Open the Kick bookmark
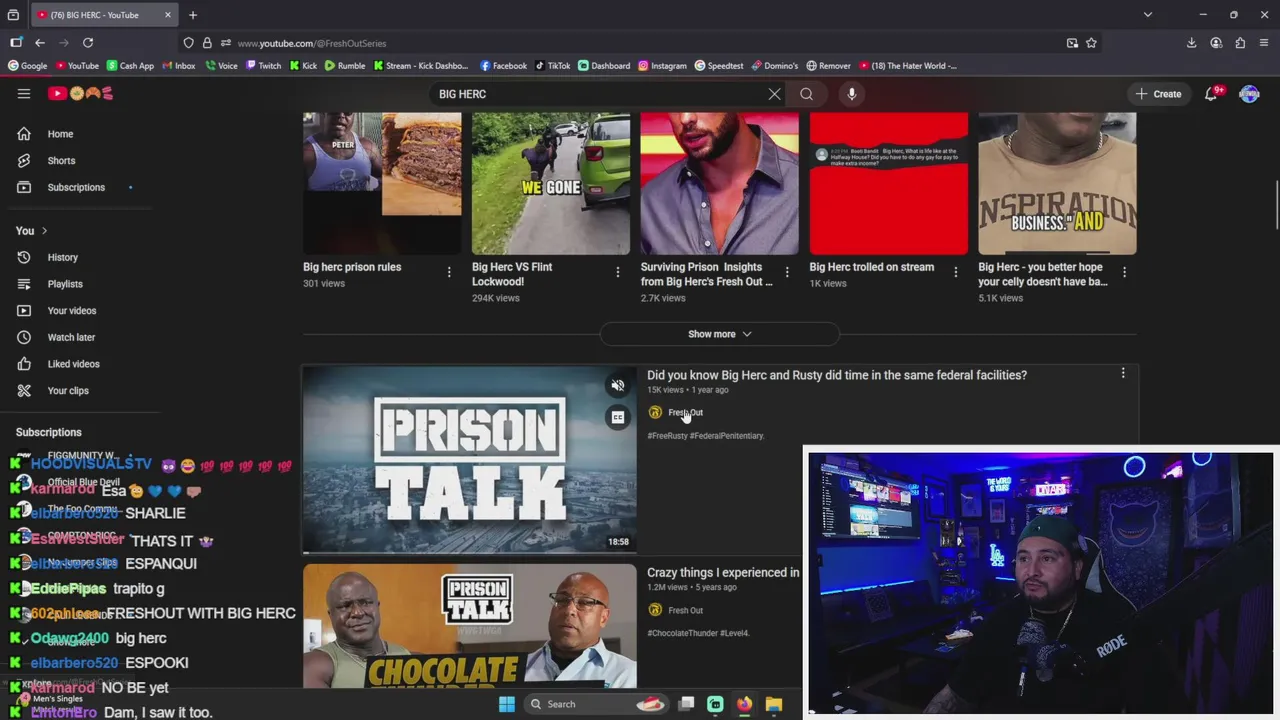This screenshot has height=720, width=1280. coord(303,66)
